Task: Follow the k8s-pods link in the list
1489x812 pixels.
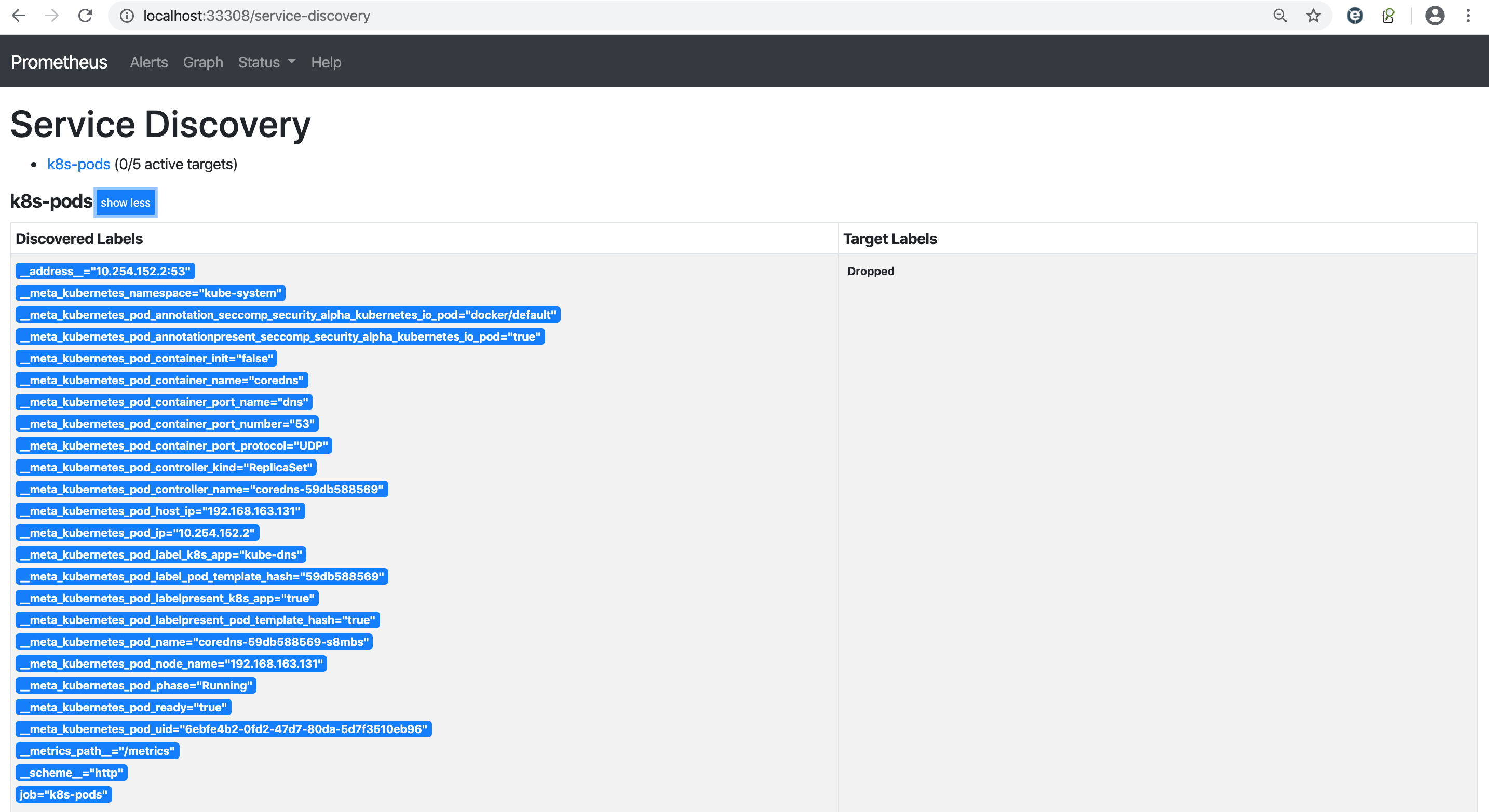Action: (x=78, y=164)
